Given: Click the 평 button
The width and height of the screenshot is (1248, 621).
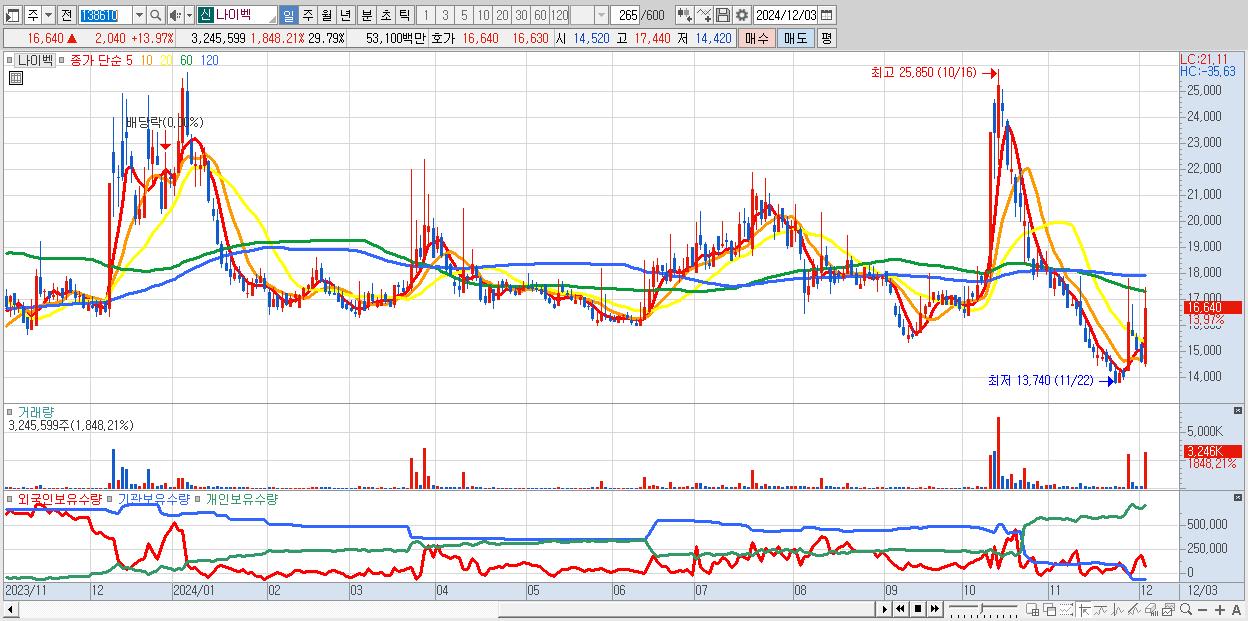Looking at the screenshot, I should [x=826, y=38].
